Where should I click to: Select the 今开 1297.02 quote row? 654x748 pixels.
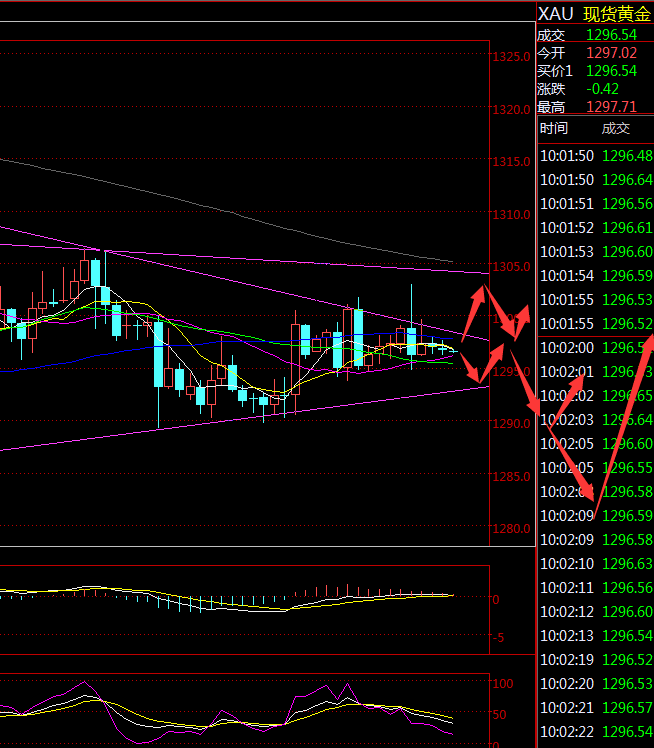(x=595, y=53)
